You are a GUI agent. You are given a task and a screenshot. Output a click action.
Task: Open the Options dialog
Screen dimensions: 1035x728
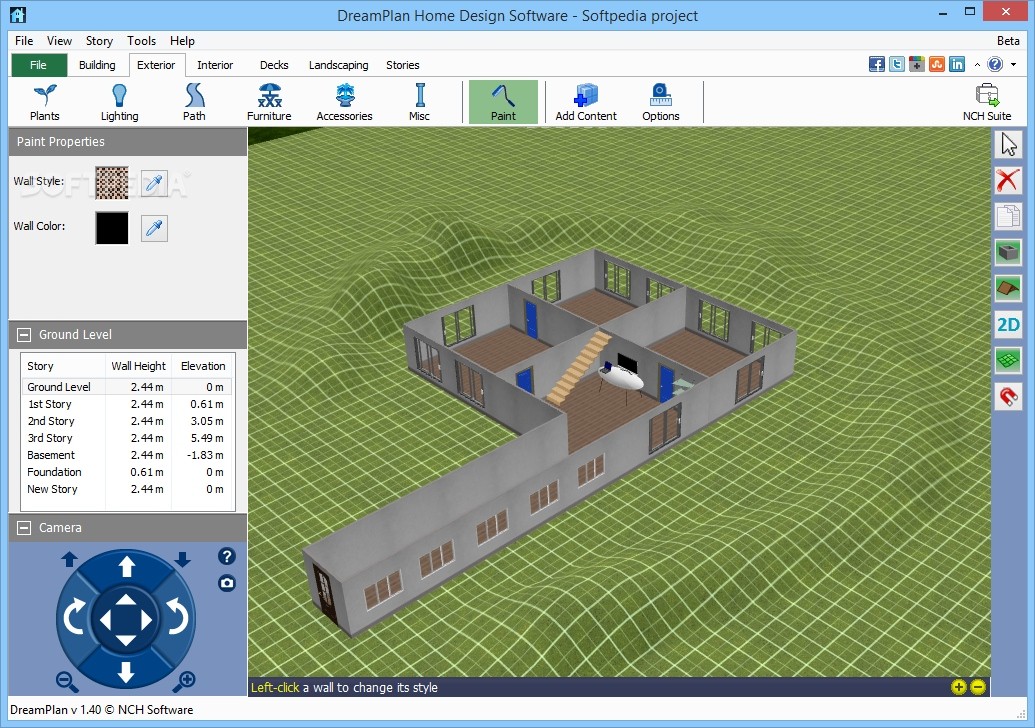[661, 102]
